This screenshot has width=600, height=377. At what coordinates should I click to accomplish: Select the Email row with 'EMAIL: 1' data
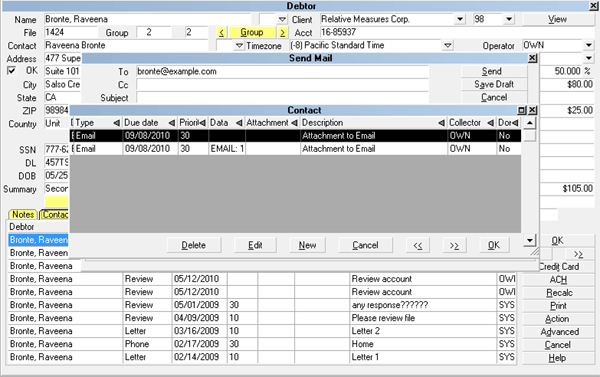pos(295,149)
